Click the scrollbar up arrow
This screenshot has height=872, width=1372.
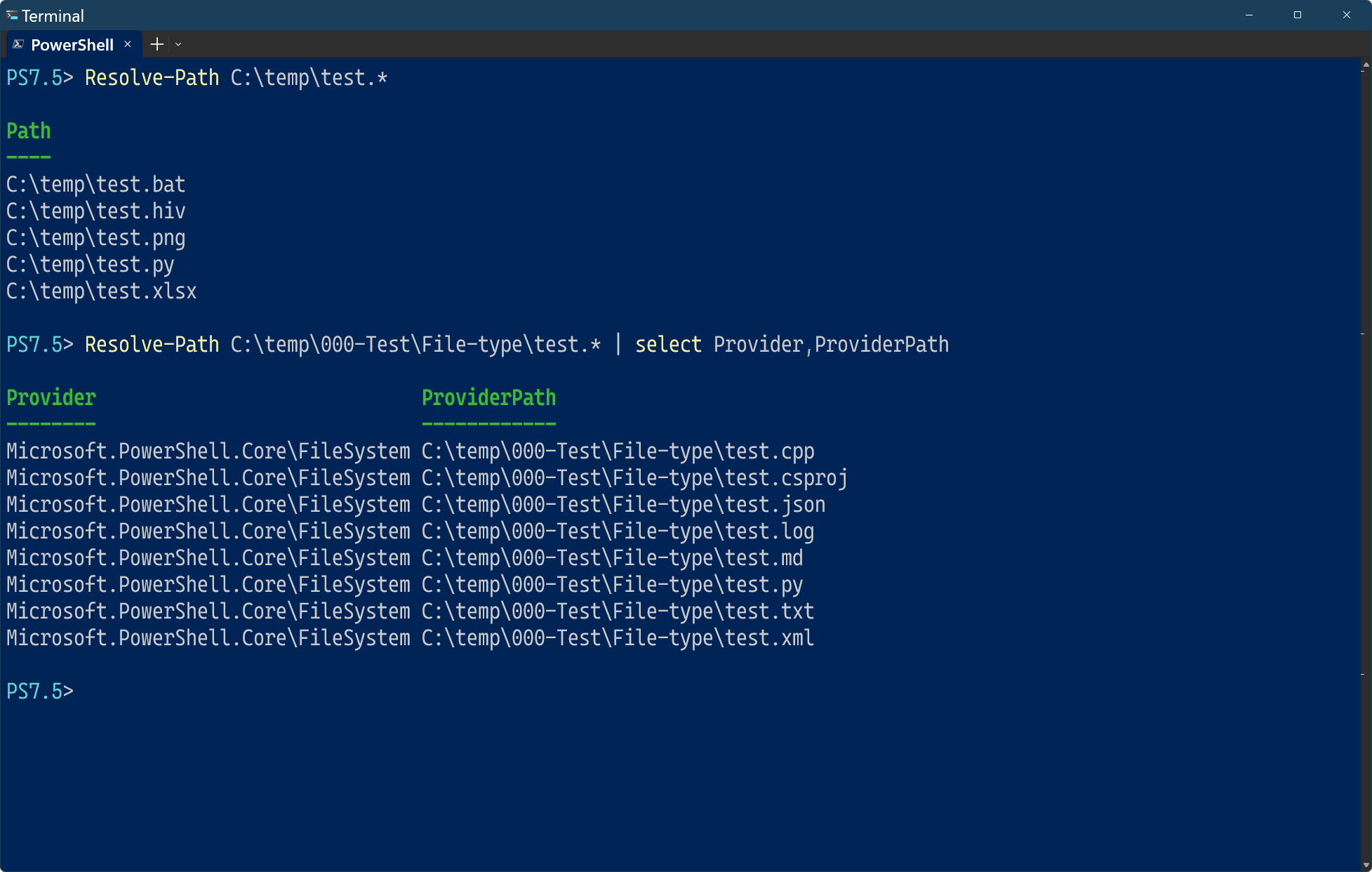coord(1366,65)
